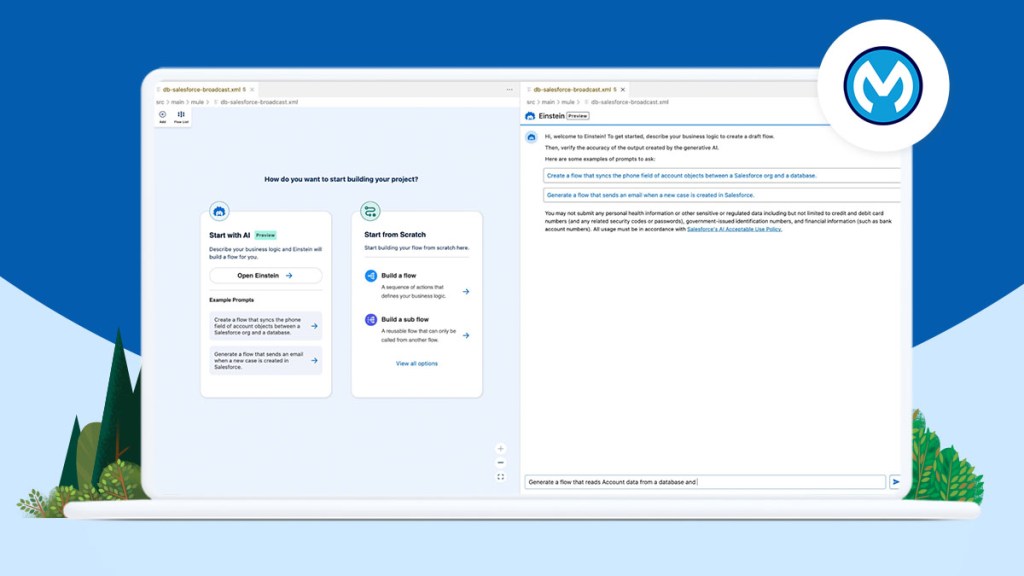Screen dimensions: 1024x576
Task: Open the left editor's more actions menu
Action: point(509,90)
